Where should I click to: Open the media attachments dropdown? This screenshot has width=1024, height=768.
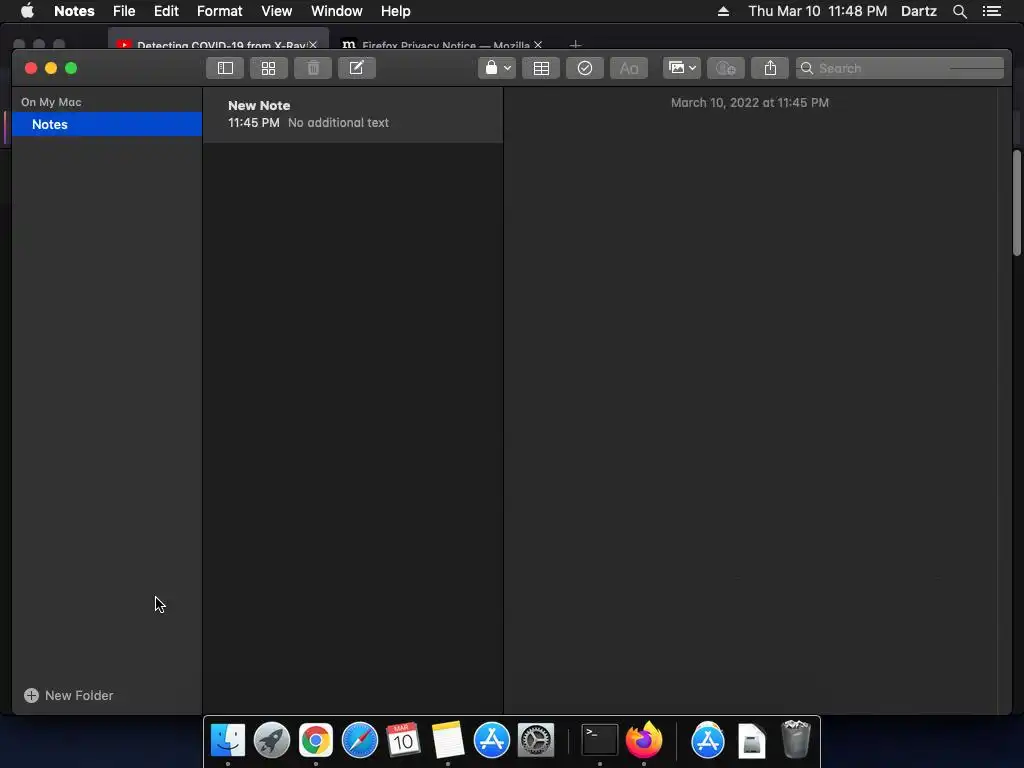(682, 68)
